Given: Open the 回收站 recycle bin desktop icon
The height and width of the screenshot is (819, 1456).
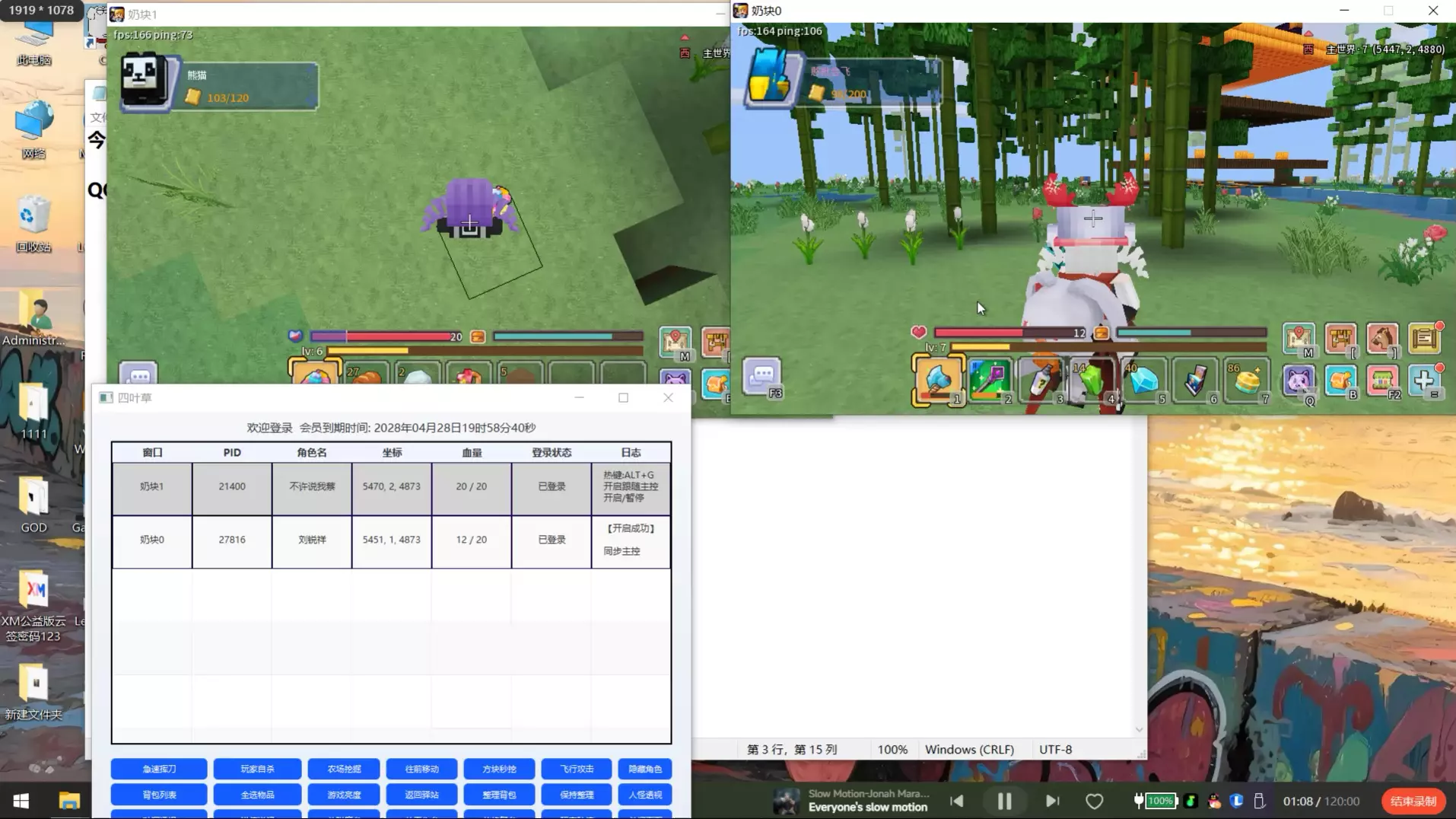Looking at the screenshot, I should pos(33,225).
